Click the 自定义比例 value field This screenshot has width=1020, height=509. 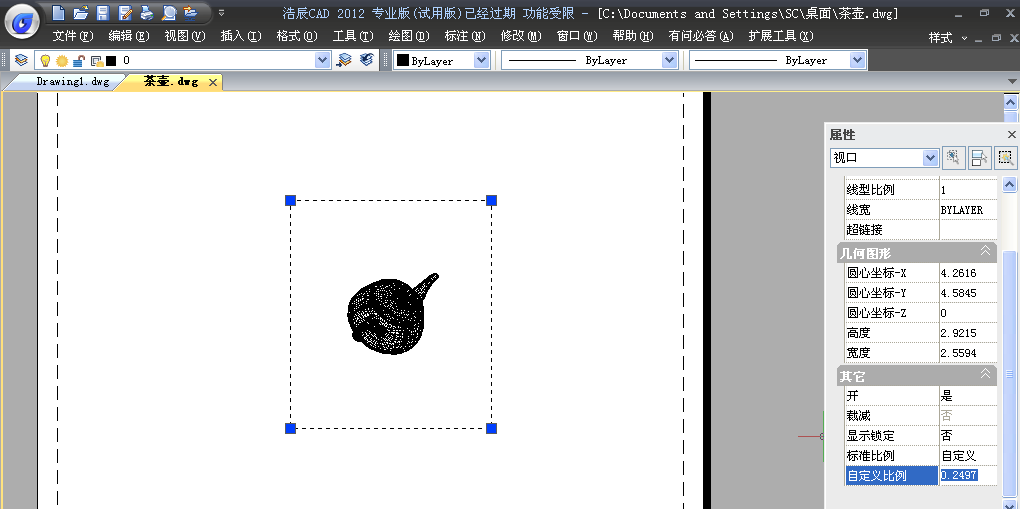pos(966,476)
